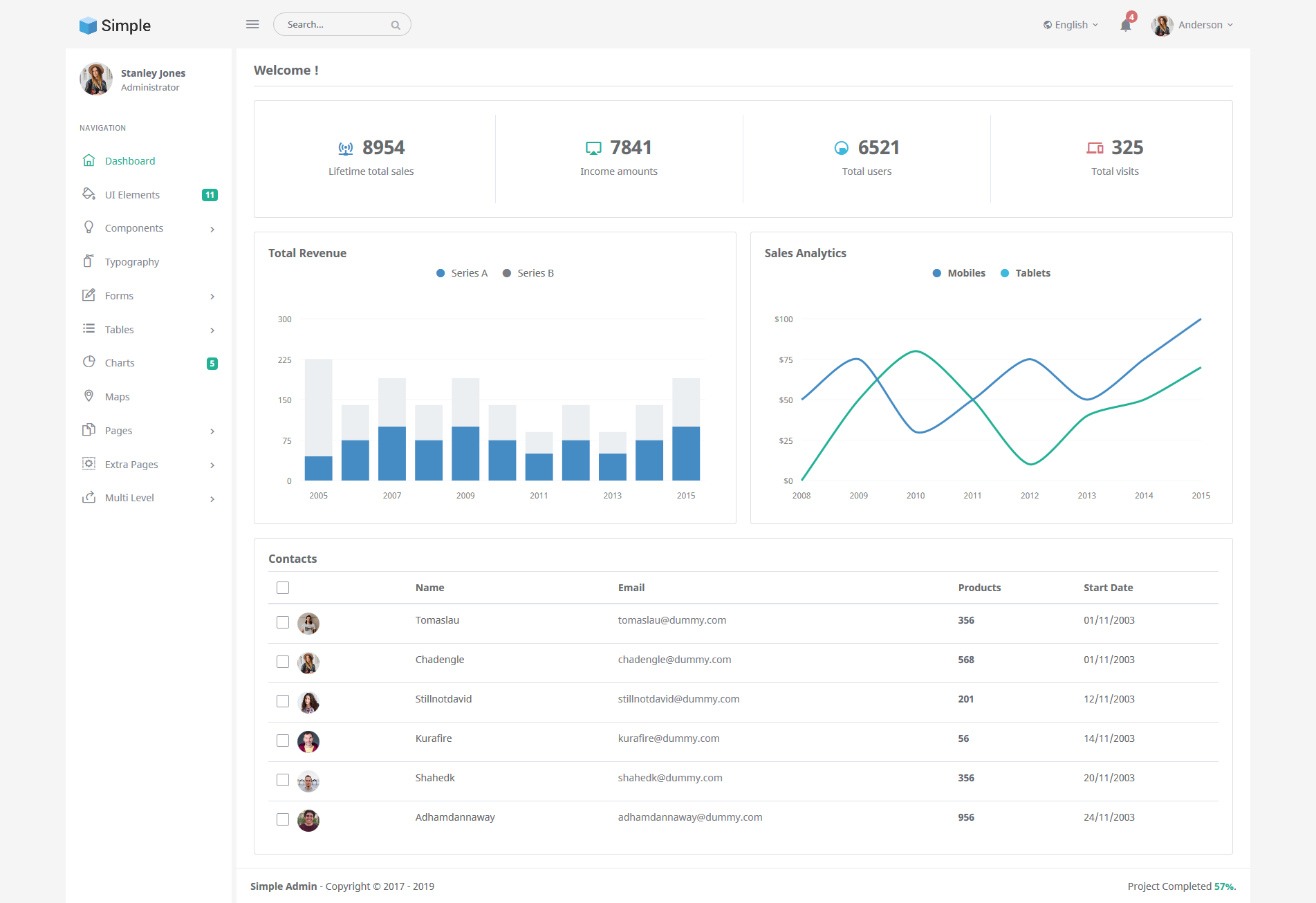Click the Maps pin icon
The width and height of the screenshot is (1316, 903).
89,396
